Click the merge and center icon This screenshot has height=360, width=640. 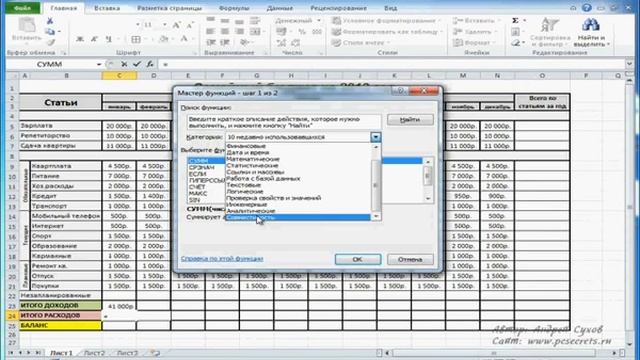click(x=255, y=31)
